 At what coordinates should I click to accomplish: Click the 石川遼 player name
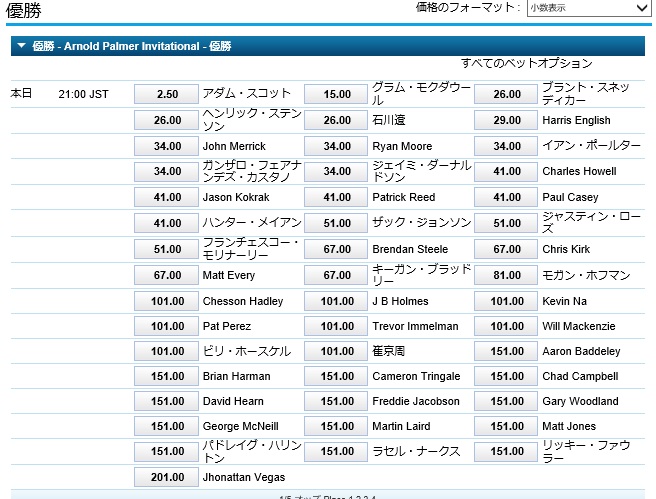[389, 120]
